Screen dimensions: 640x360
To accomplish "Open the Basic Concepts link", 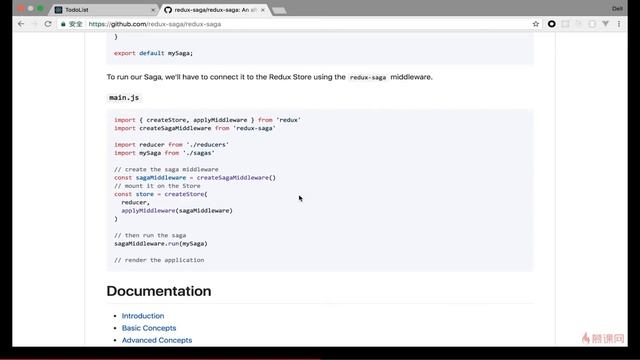I will pos(149,328).
